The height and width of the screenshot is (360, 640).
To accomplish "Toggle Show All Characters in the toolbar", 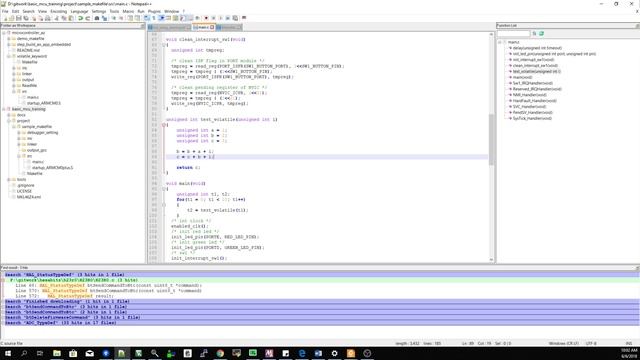I will pyautogui.click(x=154, y=18).
